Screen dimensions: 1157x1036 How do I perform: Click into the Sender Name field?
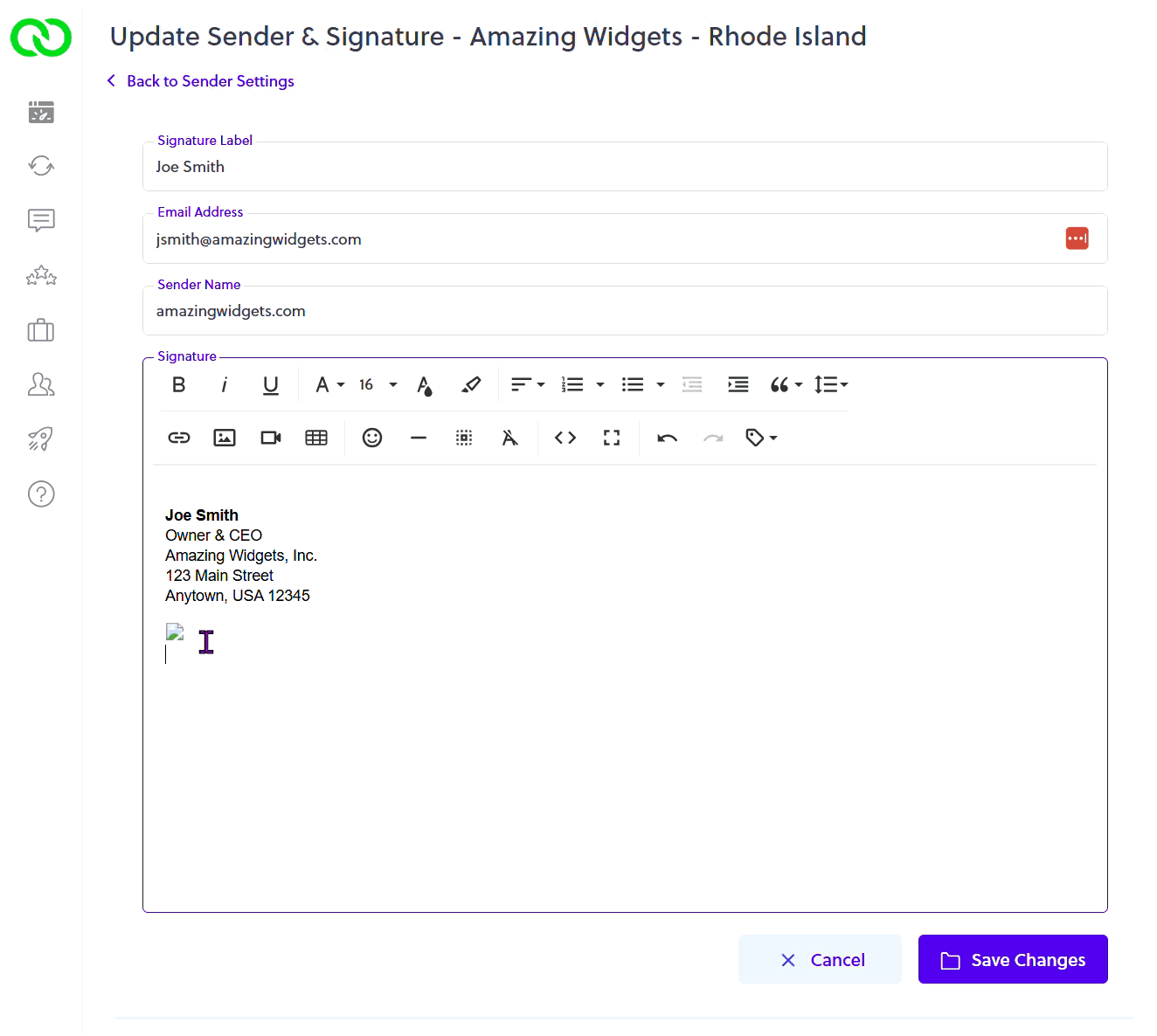click(x=624, y=312)
